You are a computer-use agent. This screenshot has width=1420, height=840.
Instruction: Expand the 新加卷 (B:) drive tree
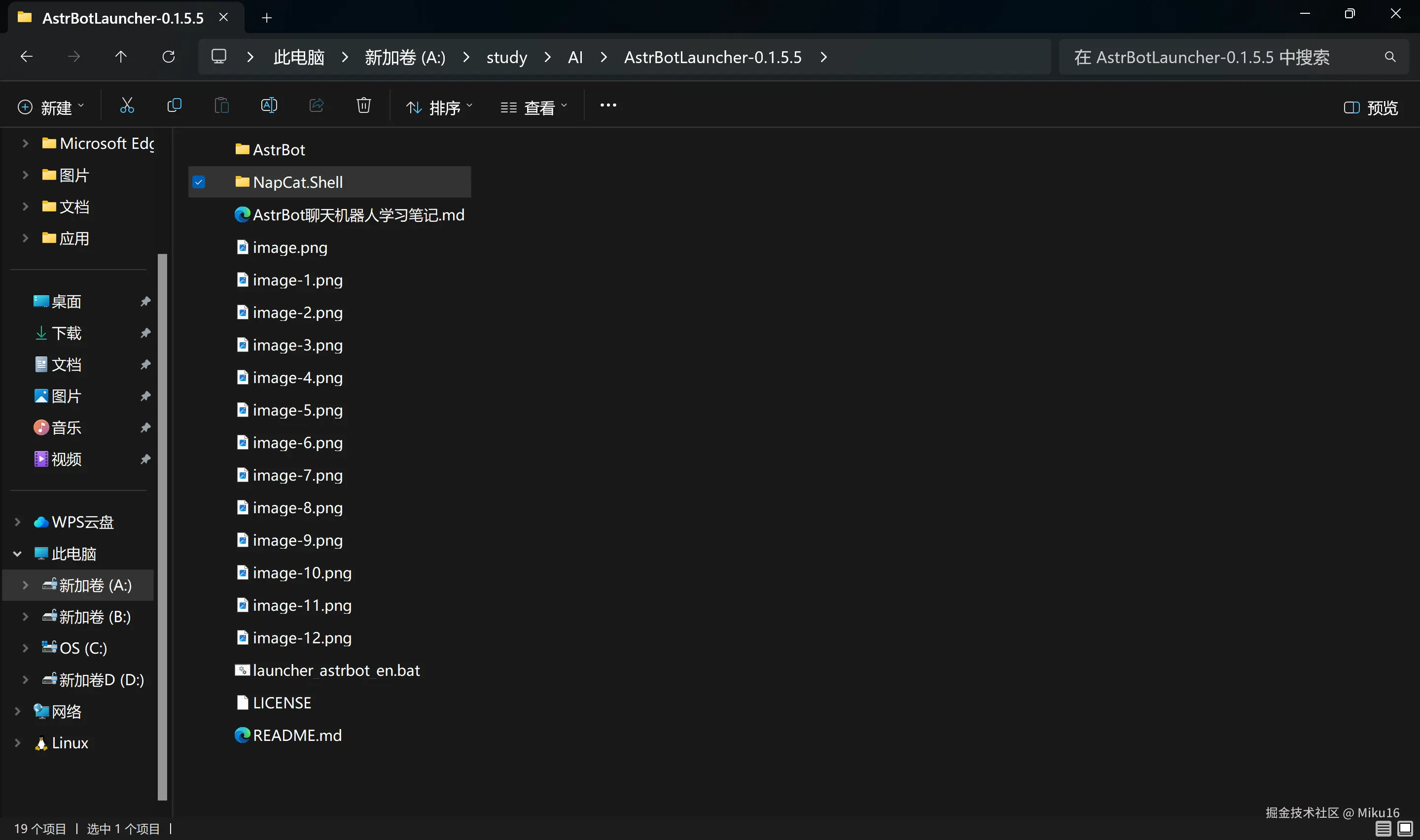point(26,616)
